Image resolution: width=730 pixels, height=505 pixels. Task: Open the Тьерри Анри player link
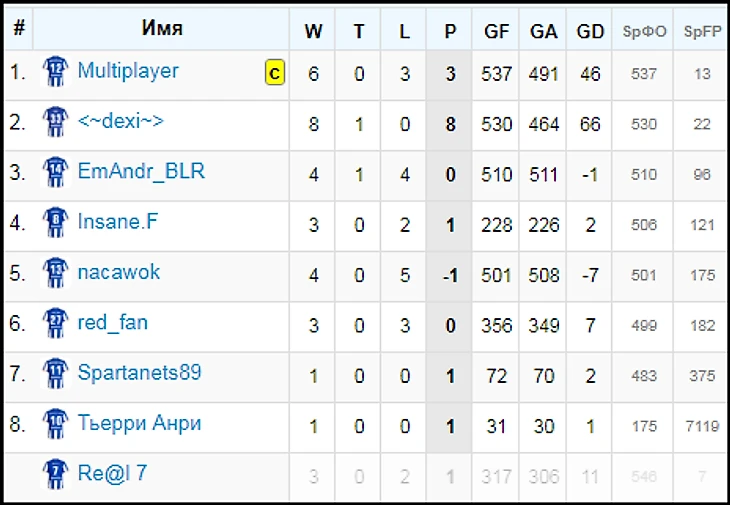point(139,423)
